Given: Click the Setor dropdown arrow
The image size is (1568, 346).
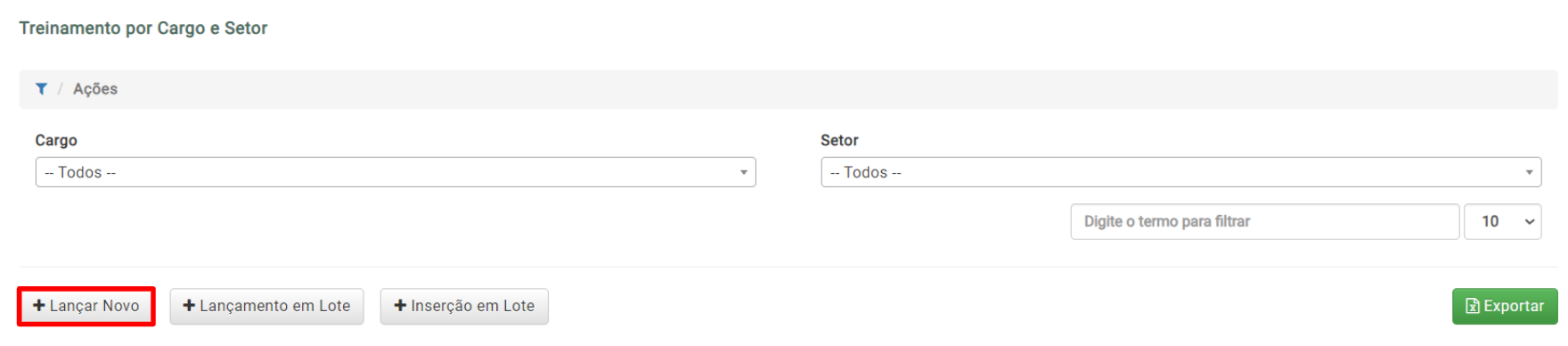Looking at the screenshot, I should pos(1530,172).
